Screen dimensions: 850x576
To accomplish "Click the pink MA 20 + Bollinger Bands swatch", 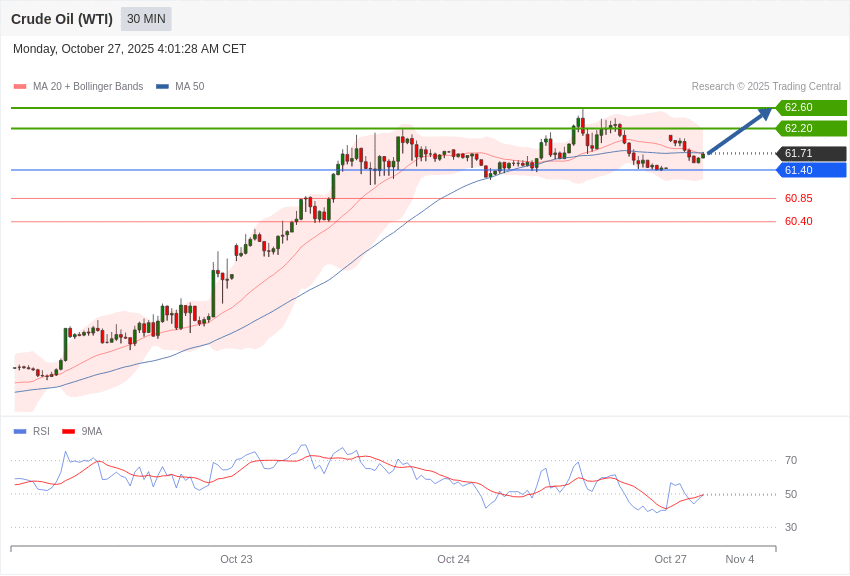I will (20, 87).
